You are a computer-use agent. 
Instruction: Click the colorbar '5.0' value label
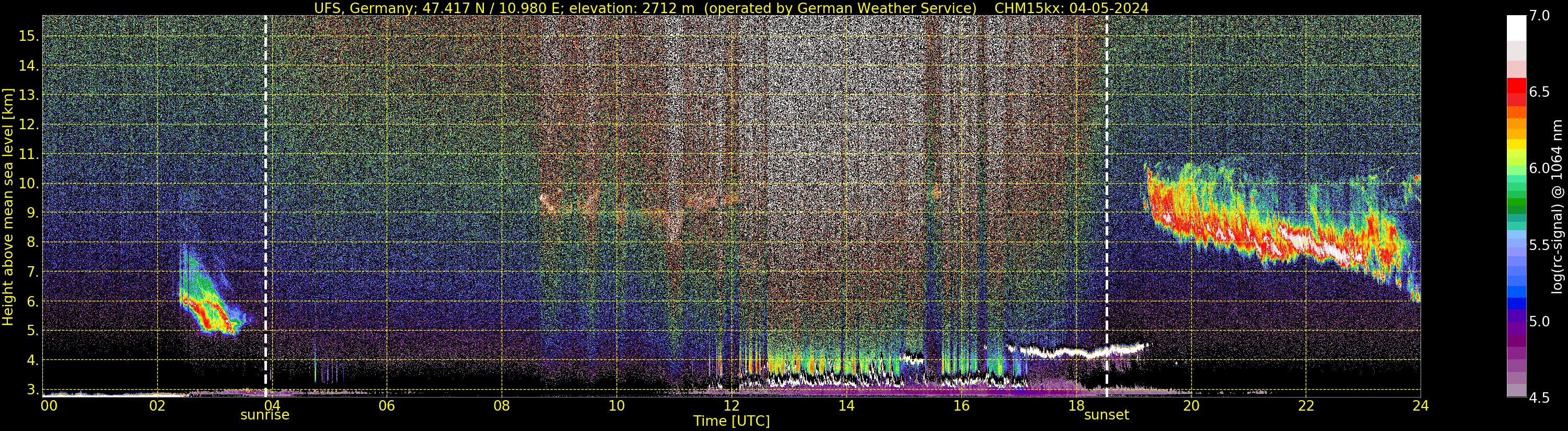pos(1539,321)
